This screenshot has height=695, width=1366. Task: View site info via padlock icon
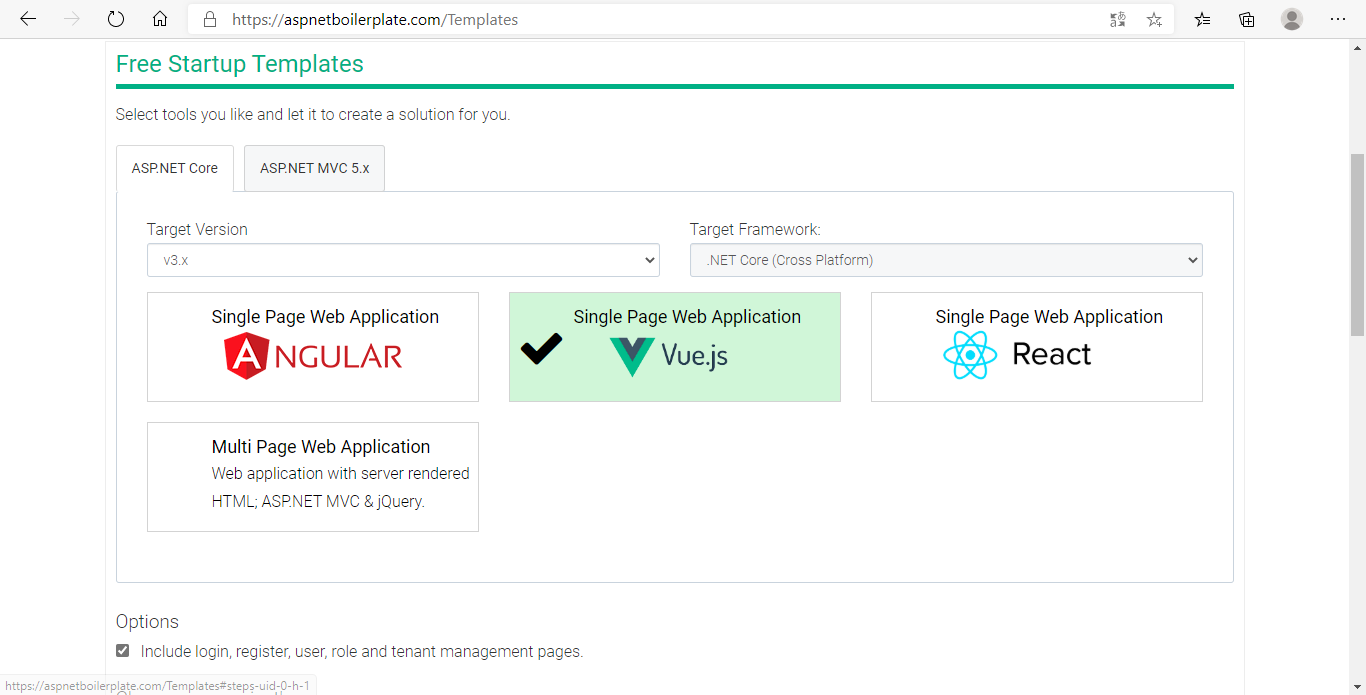[210, 19]
